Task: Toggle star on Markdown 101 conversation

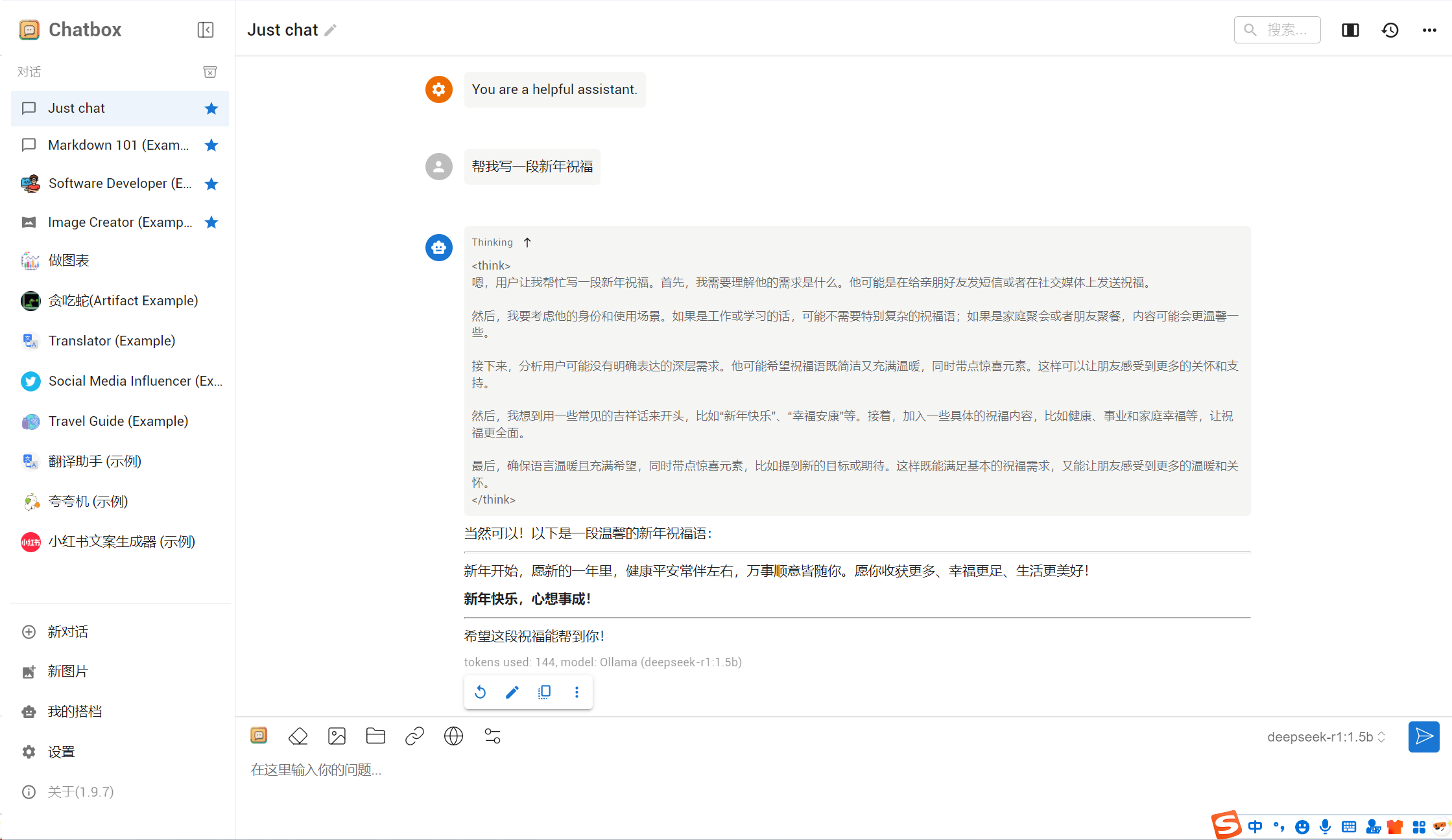Action: (x=211, y=145)
